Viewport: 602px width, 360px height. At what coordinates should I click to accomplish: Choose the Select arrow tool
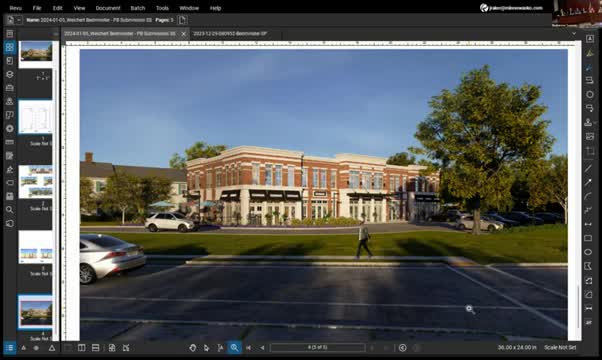coord(207,348)
